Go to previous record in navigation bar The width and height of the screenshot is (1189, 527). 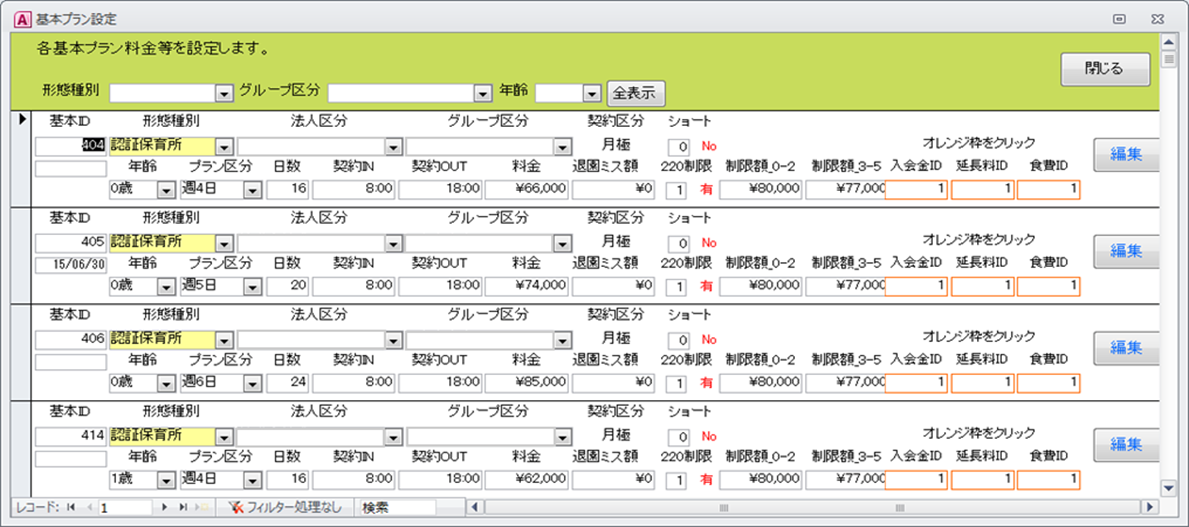tap(87, 508)
